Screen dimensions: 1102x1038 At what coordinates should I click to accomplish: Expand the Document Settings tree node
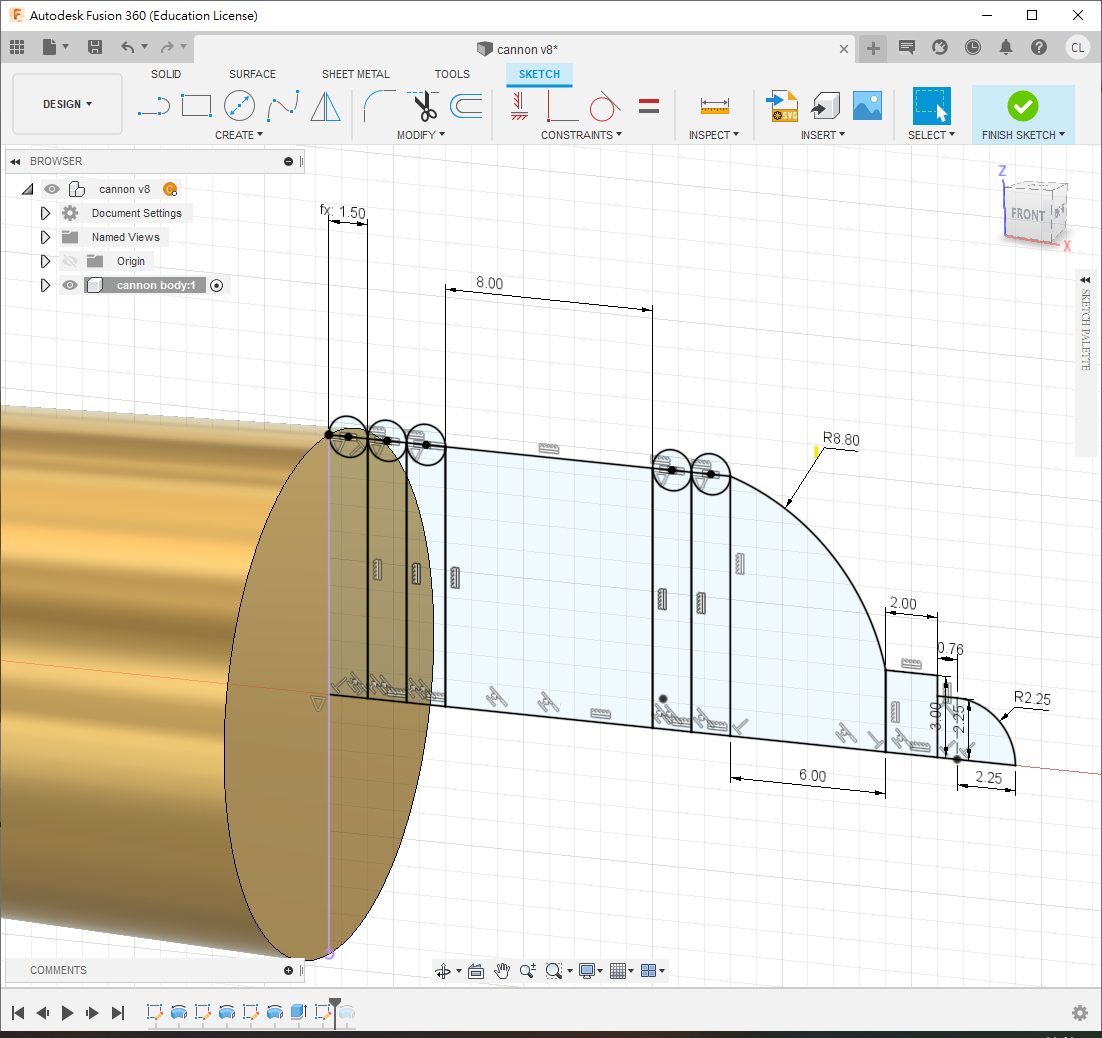click(45, 213)
